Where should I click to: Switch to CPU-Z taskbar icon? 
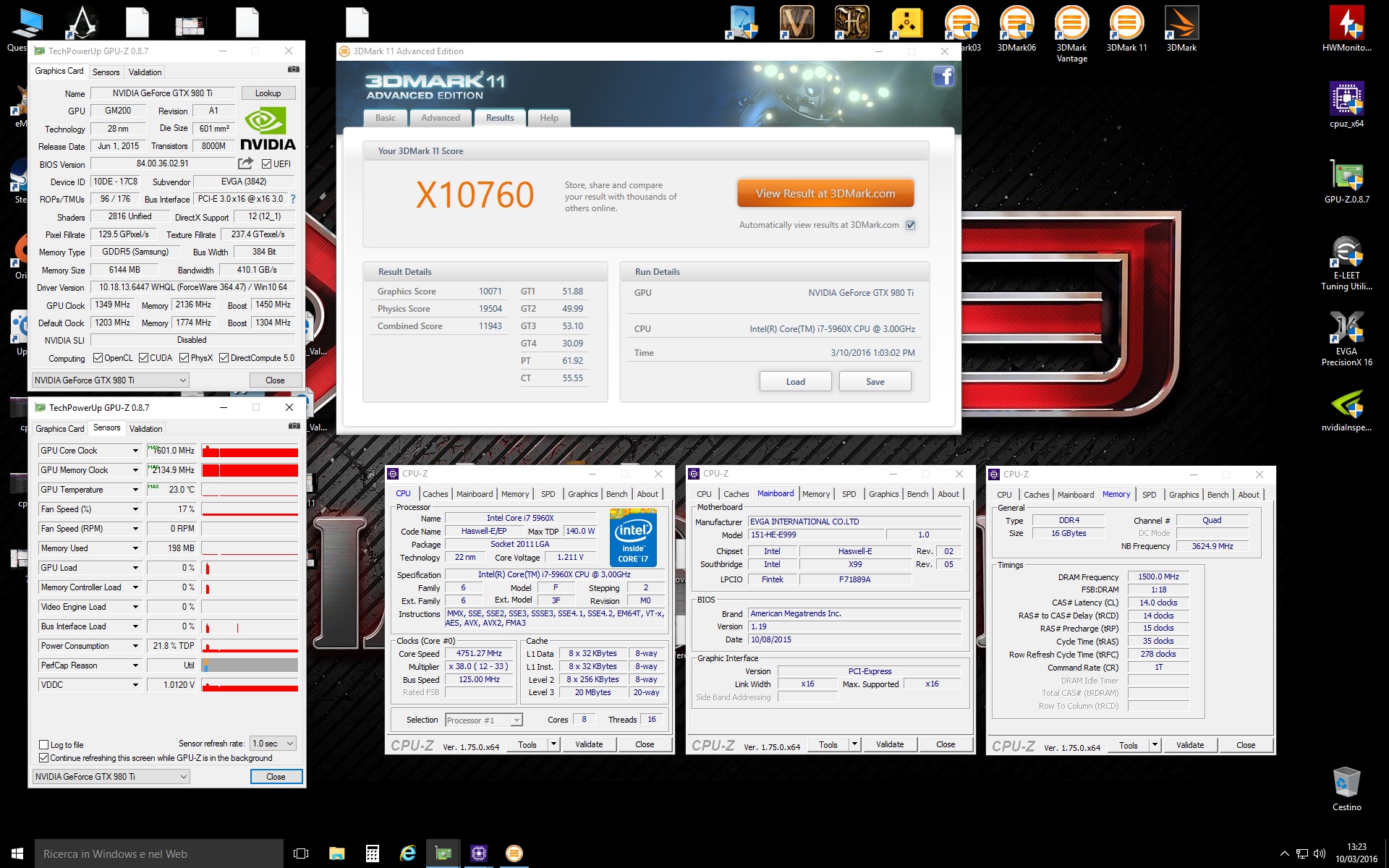pos(478,854)
